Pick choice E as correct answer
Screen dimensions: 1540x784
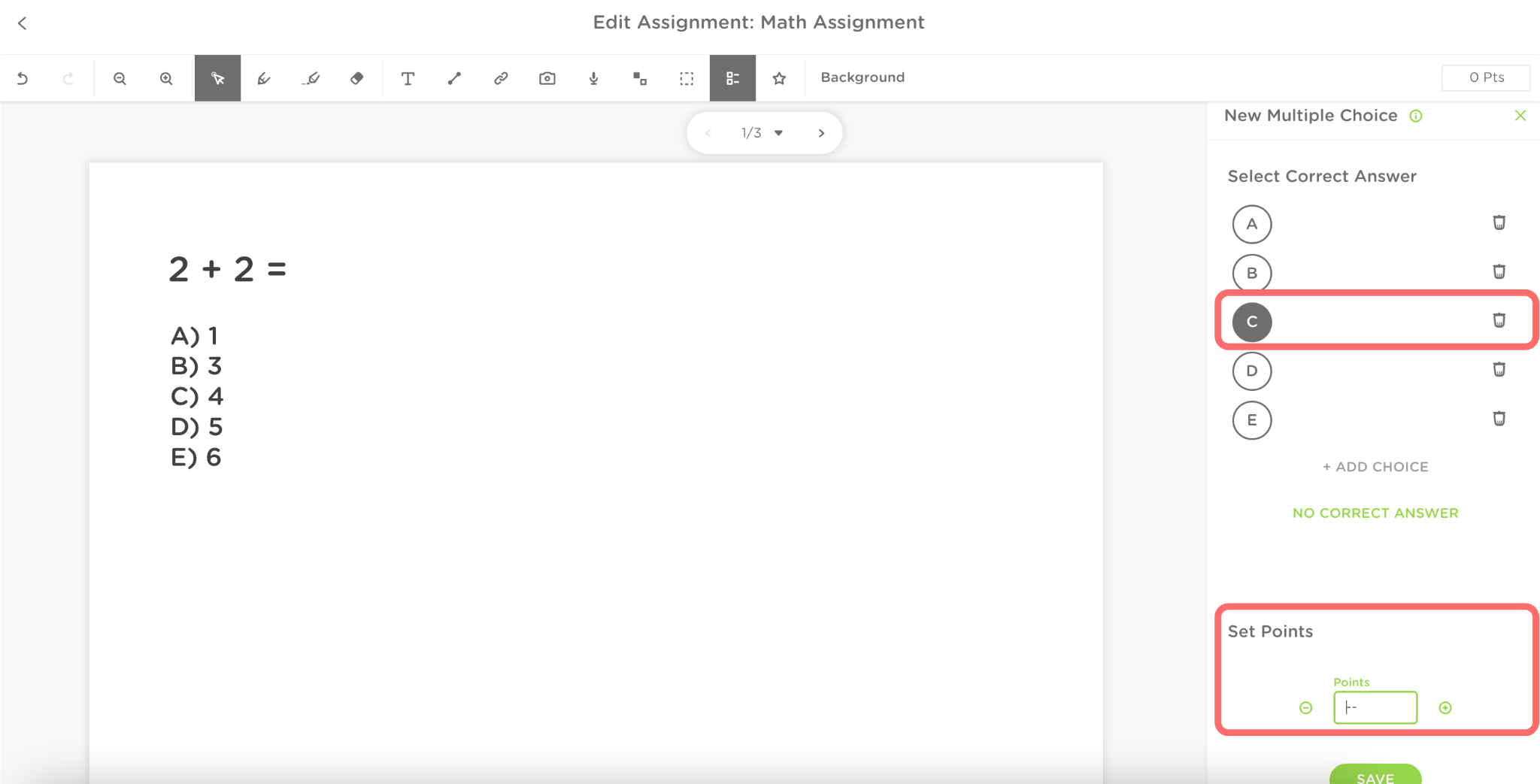click(1252, 419)
